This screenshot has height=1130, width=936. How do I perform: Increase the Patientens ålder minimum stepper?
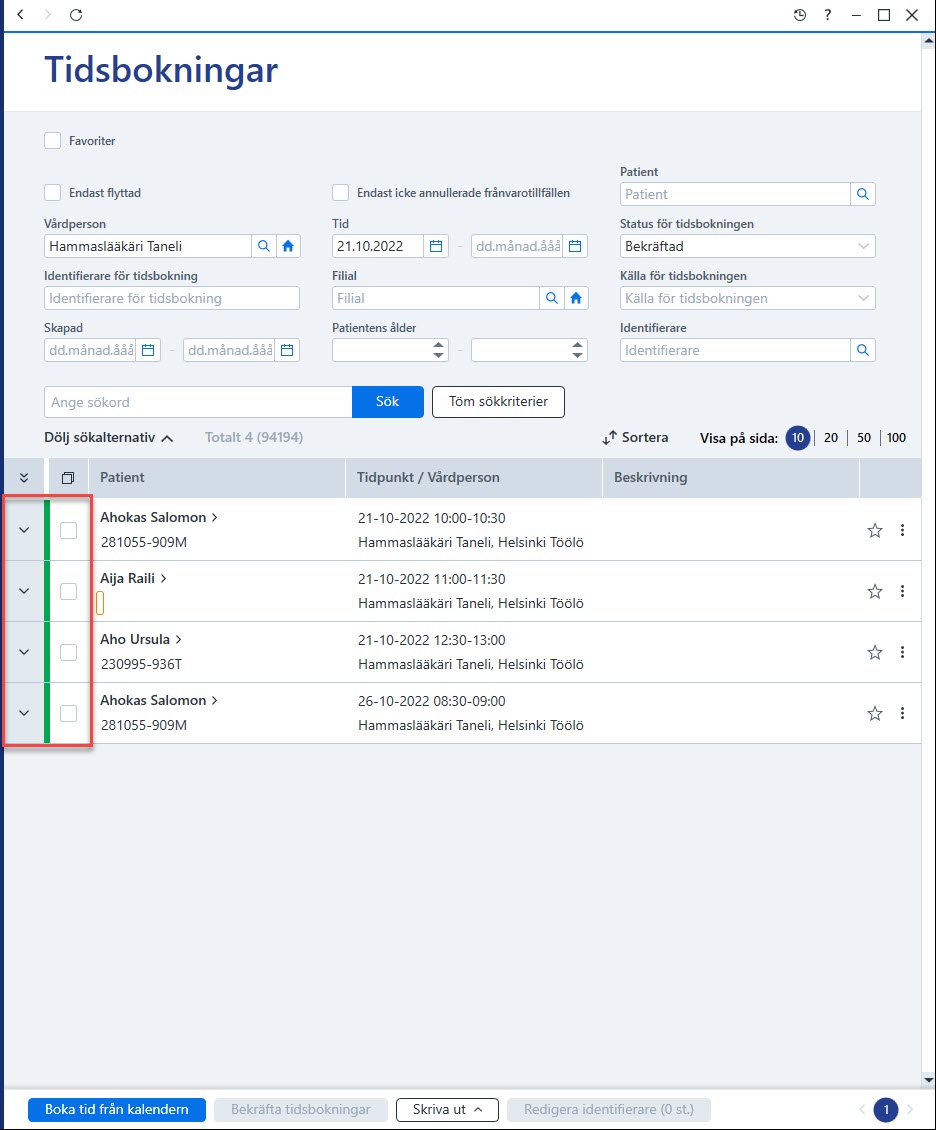pos(439,345)
